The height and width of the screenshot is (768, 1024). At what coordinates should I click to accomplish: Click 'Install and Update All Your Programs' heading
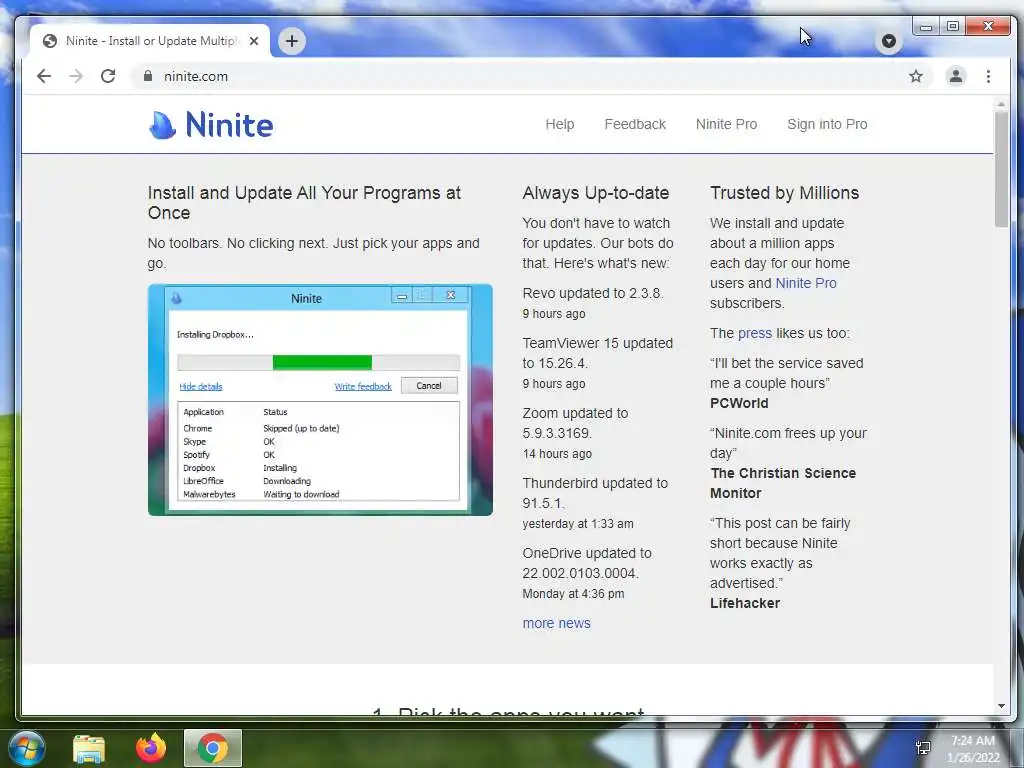click(x=304, y=202)
